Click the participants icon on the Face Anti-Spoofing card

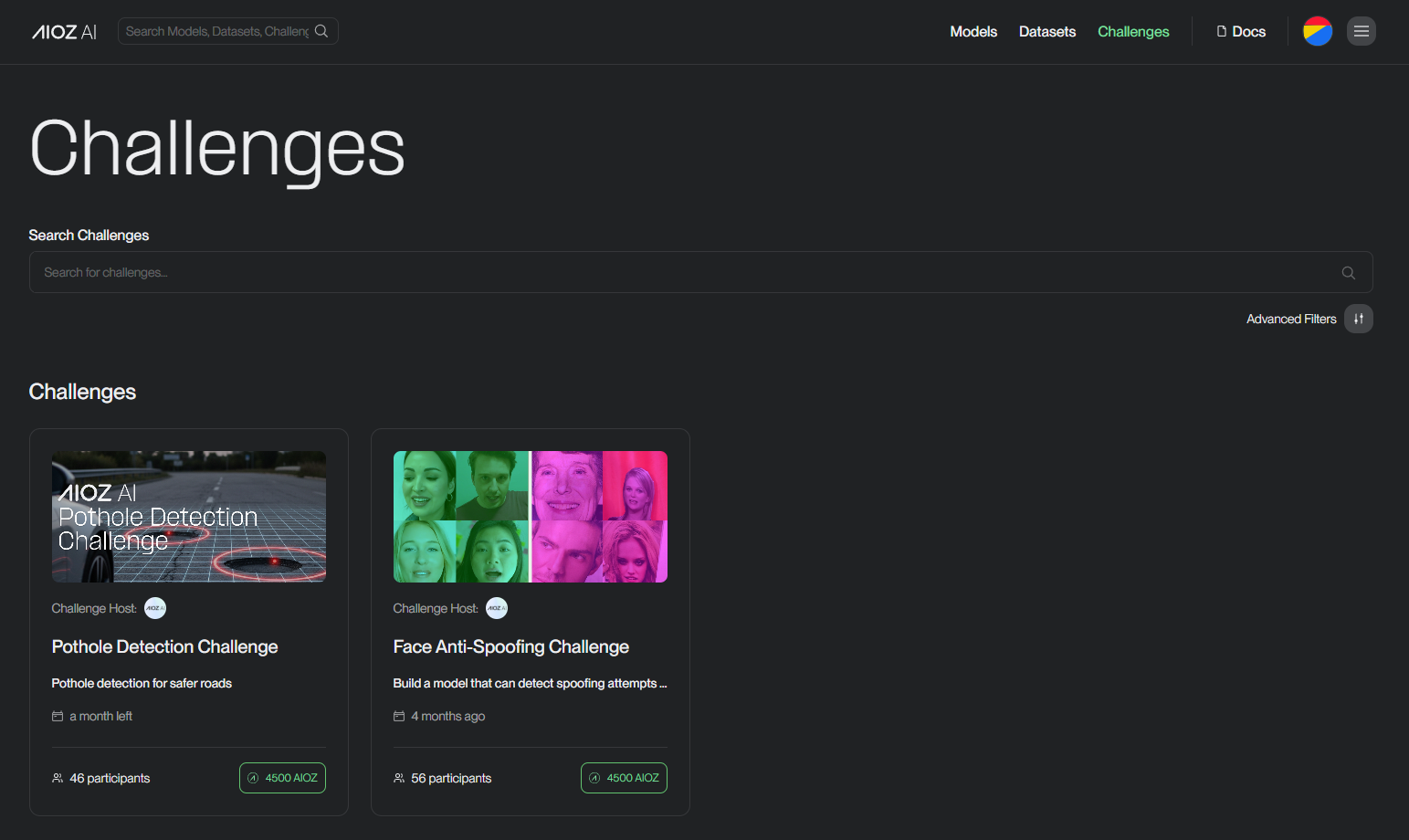click(398, 777)
